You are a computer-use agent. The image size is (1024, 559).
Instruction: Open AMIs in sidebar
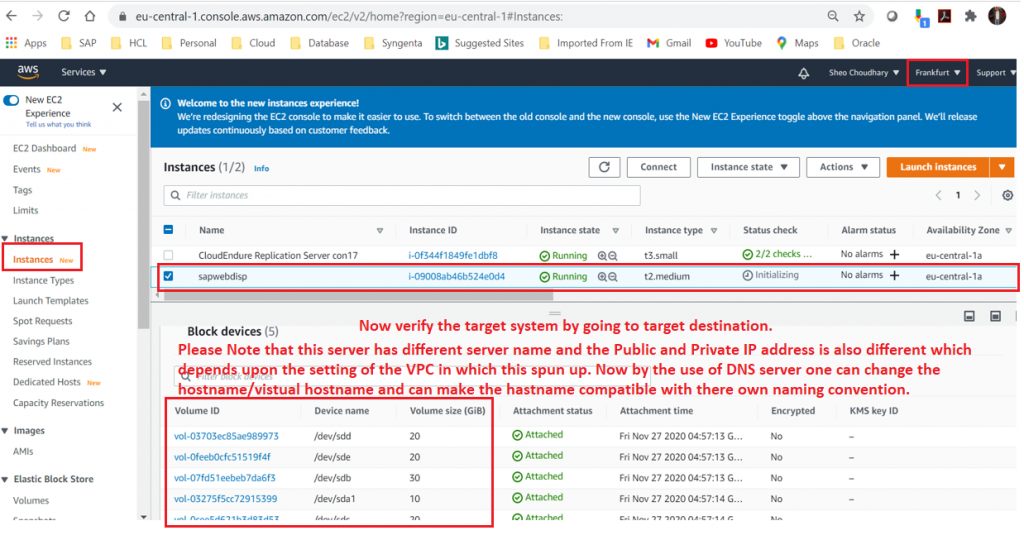coord(23,451)
